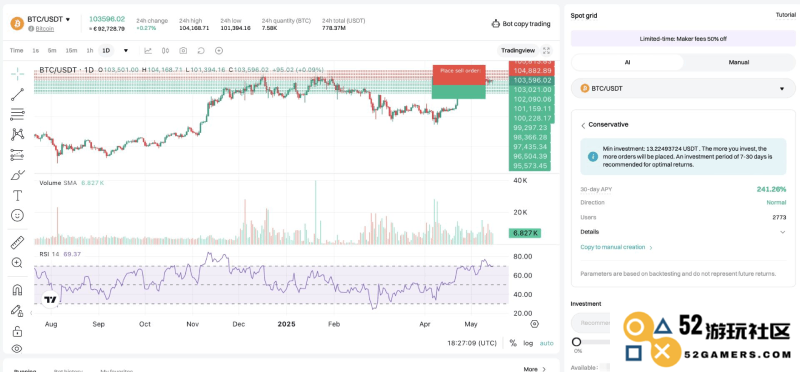Toggle log scale on chart
Screen dimensions: 800x372
(528, 343)
